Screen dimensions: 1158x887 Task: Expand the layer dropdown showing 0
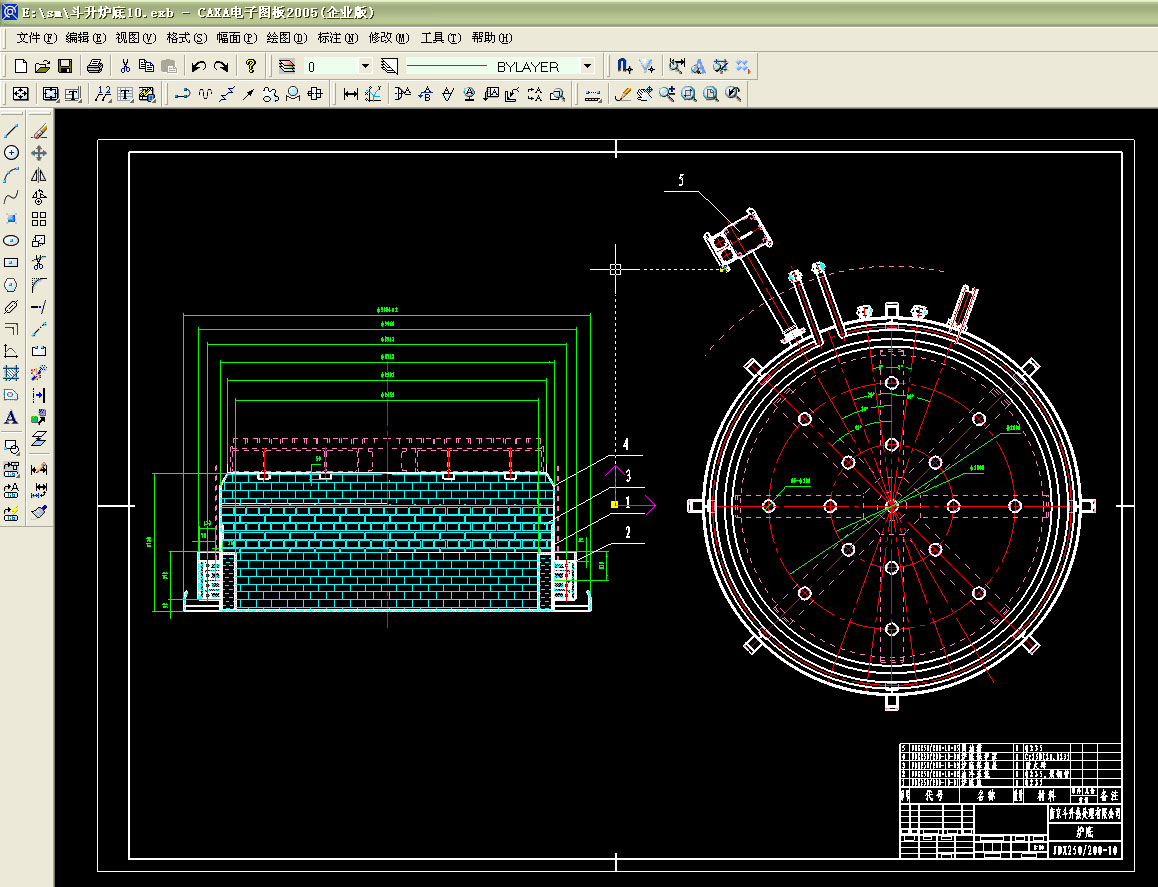pyautogui.click(x=365, y=66)
